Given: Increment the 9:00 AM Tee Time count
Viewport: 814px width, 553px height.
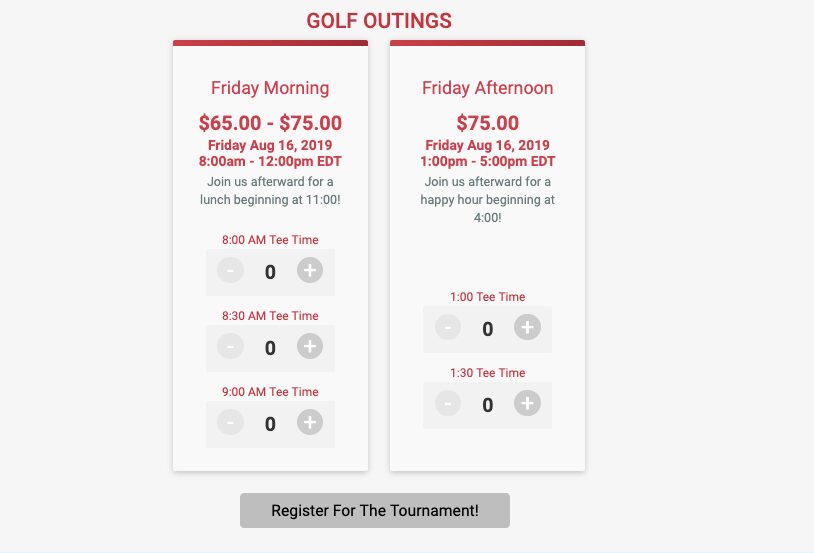Looking at the screenshot, I should (x=310, y=422).
